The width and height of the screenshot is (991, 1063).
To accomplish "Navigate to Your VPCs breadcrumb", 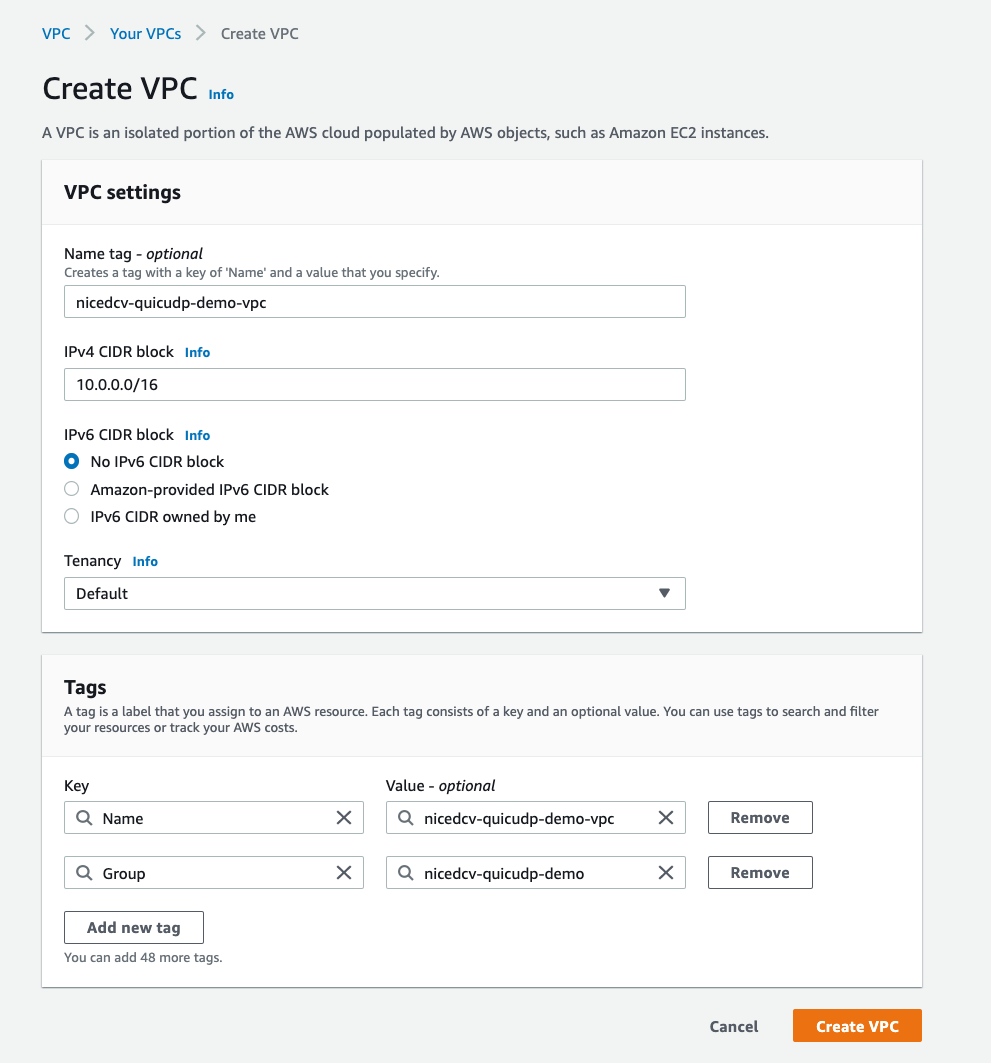I will [145, 33].
